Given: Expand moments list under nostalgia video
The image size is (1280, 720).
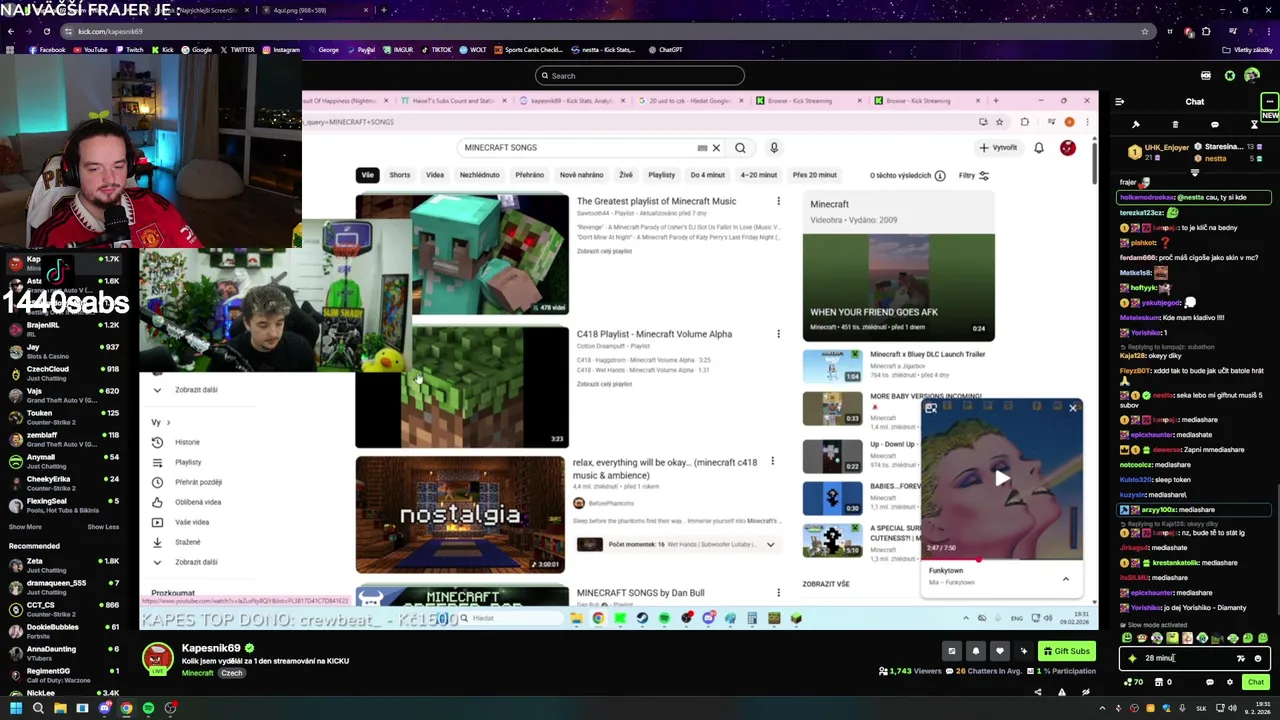Looking at the screenshot, I should (x=770, y=545).
